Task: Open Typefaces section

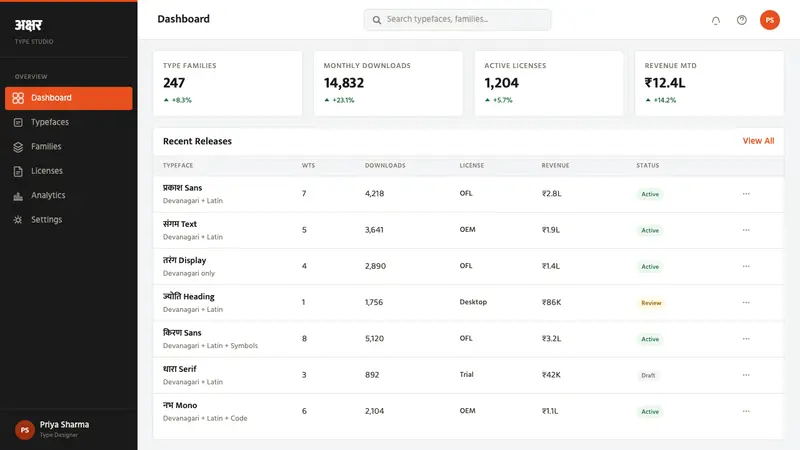Action: pyautogui.click(x=68, y=122)
